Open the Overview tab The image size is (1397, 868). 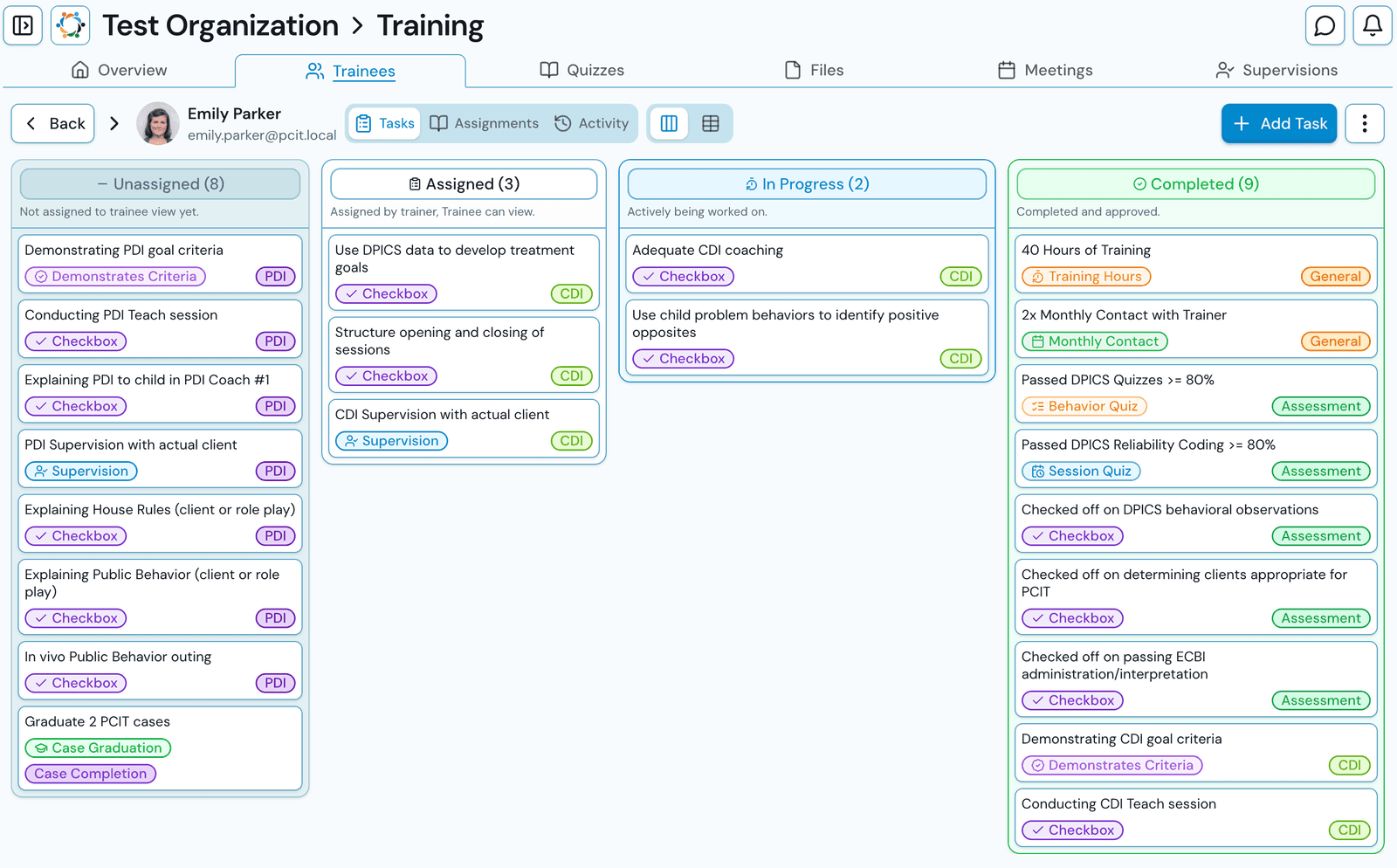click(119, 70)
